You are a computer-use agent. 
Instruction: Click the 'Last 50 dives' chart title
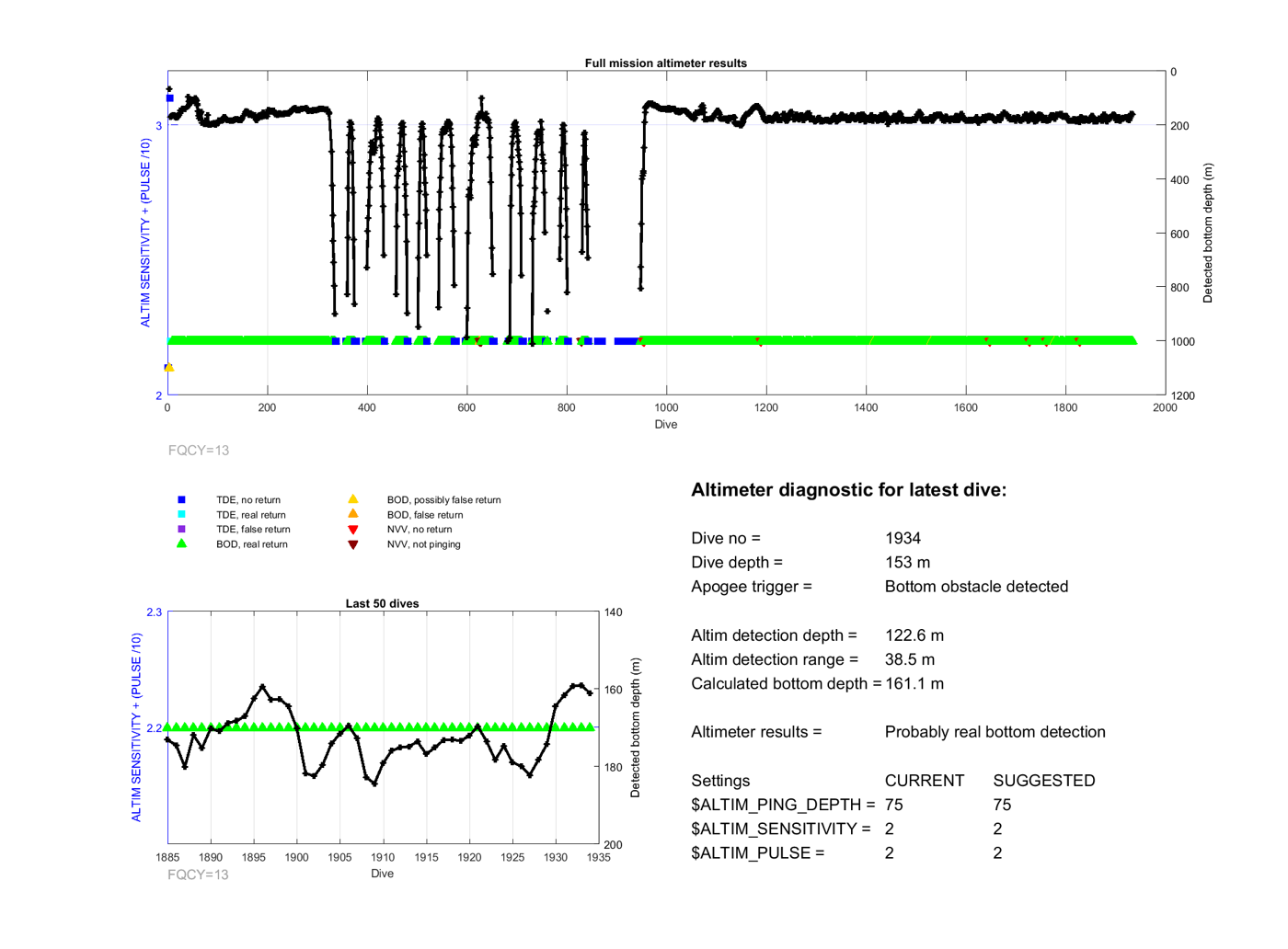point(382,604)
